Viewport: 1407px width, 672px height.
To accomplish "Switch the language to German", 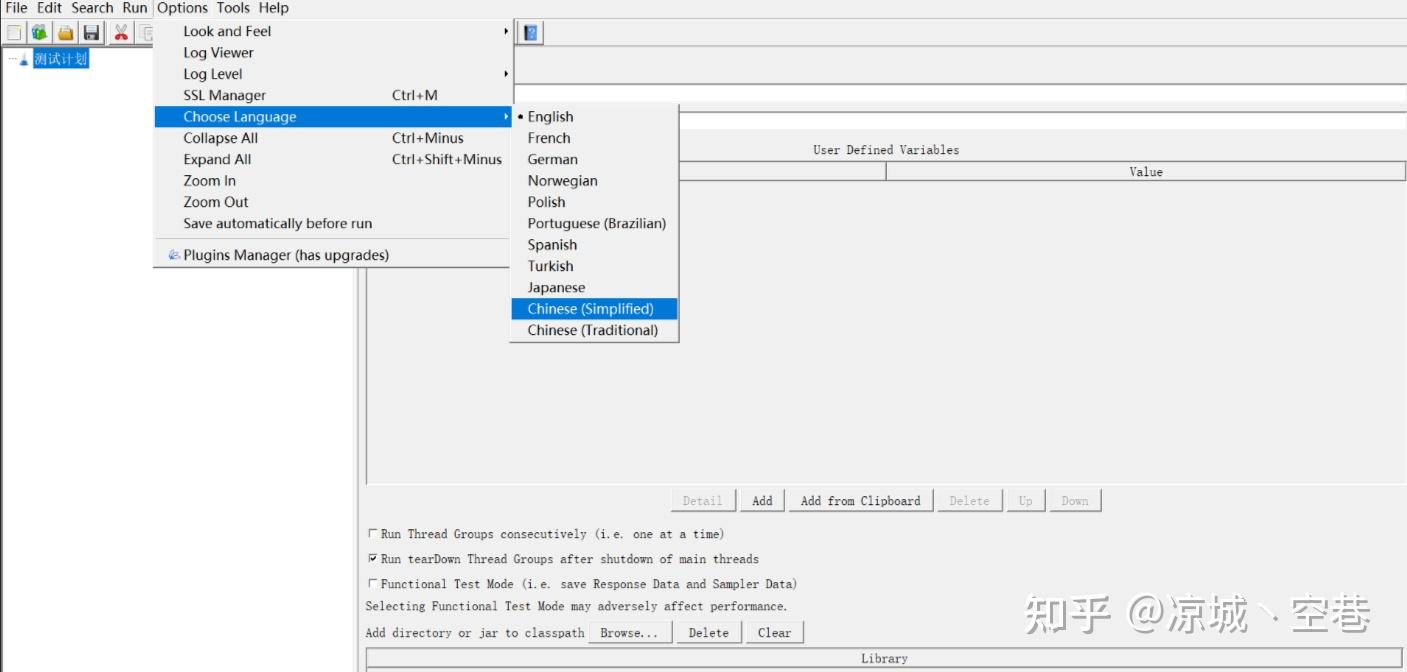I will [x=594, y=159].
